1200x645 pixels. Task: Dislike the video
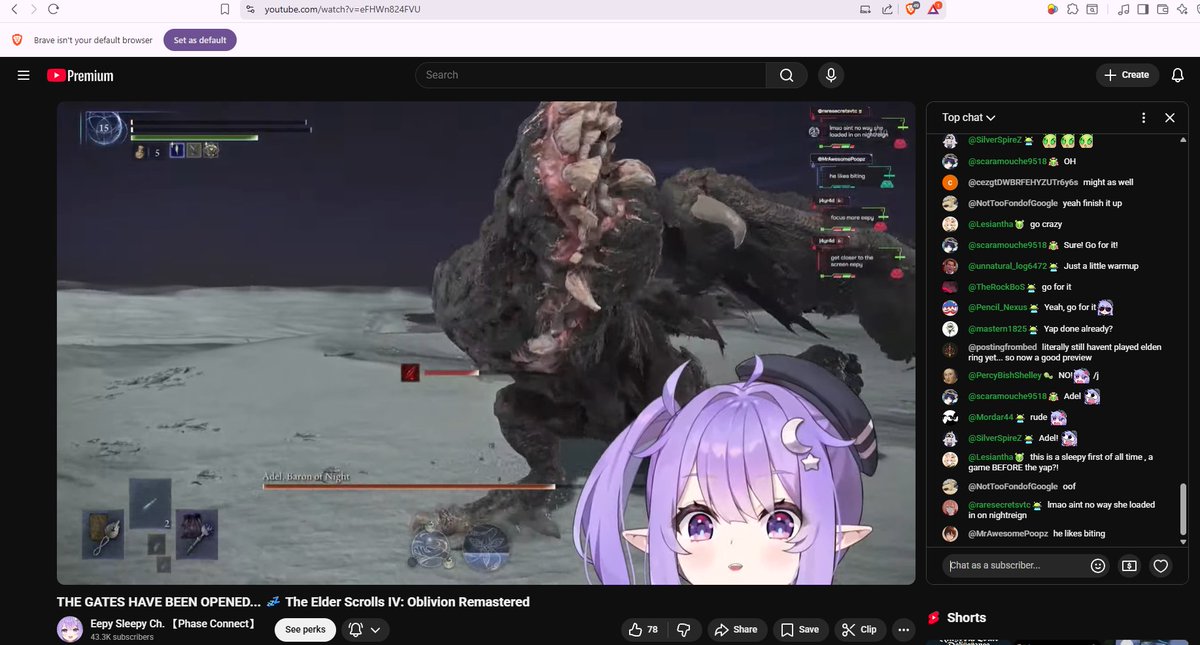pos(684,629)
